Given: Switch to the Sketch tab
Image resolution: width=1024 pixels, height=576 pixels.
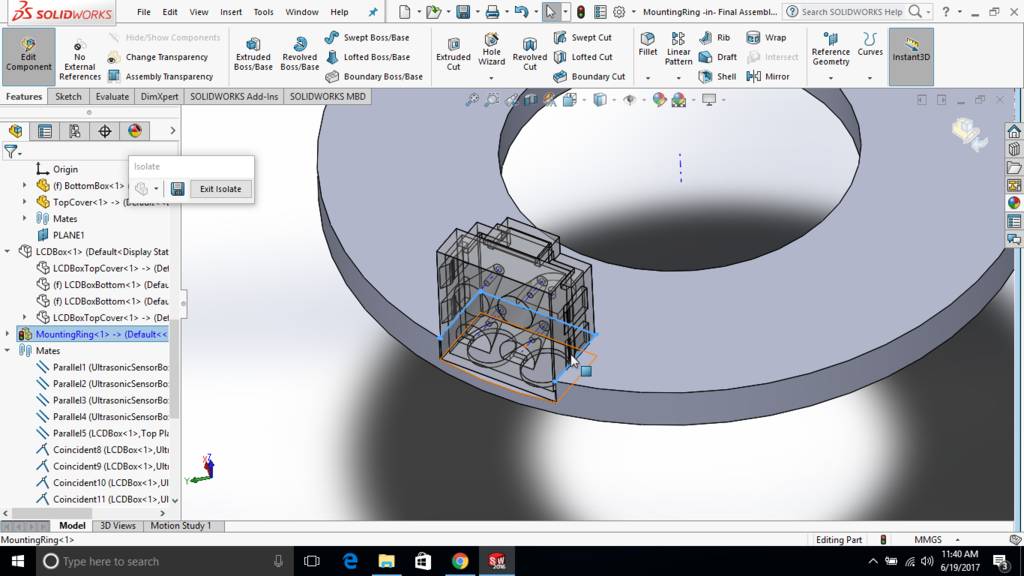Looking at the screenshot, I should pyautogui.click(x=68, y=97).
